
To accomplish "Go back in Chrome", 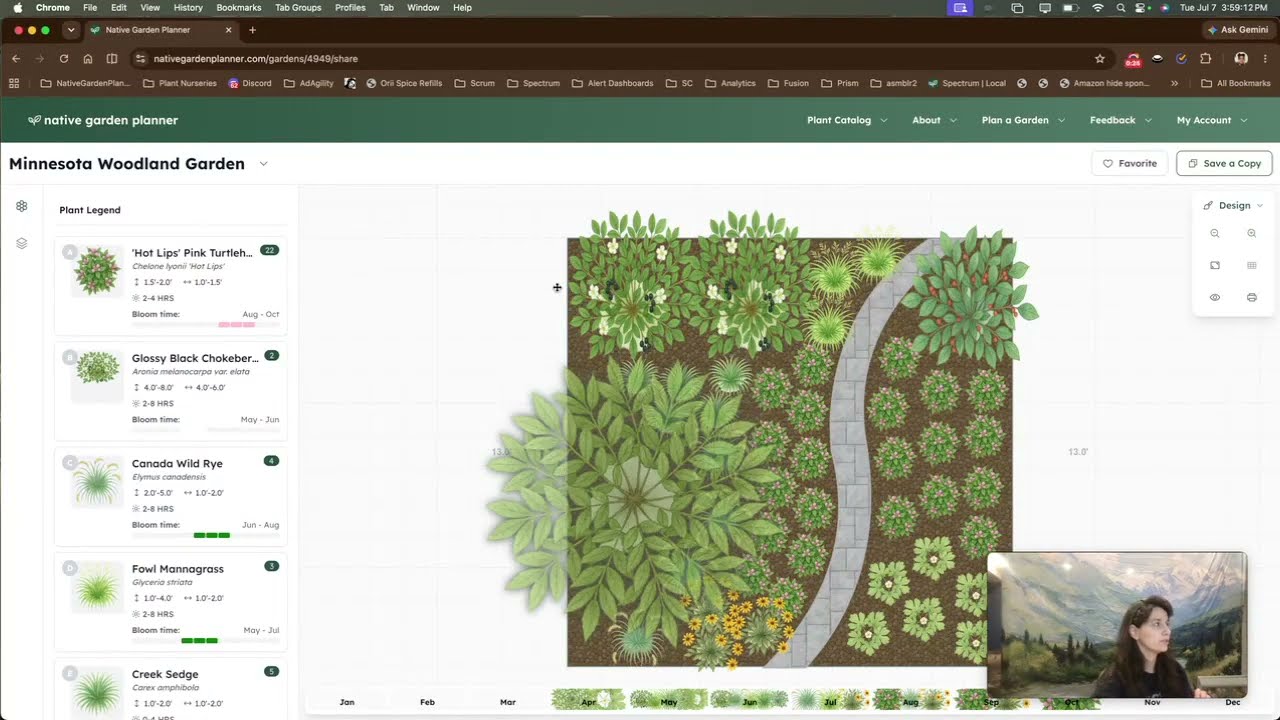I will coord(16,59).
